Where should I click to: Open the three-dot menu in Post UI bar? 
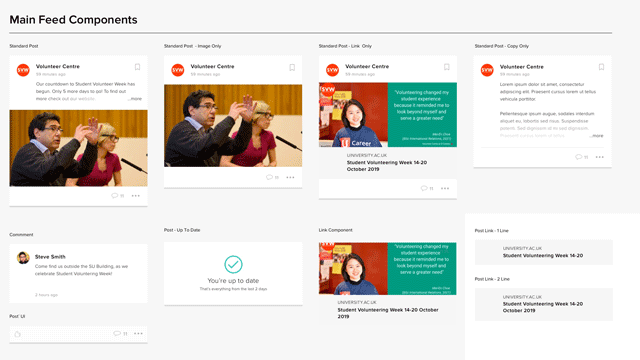[x=138, y=333]
